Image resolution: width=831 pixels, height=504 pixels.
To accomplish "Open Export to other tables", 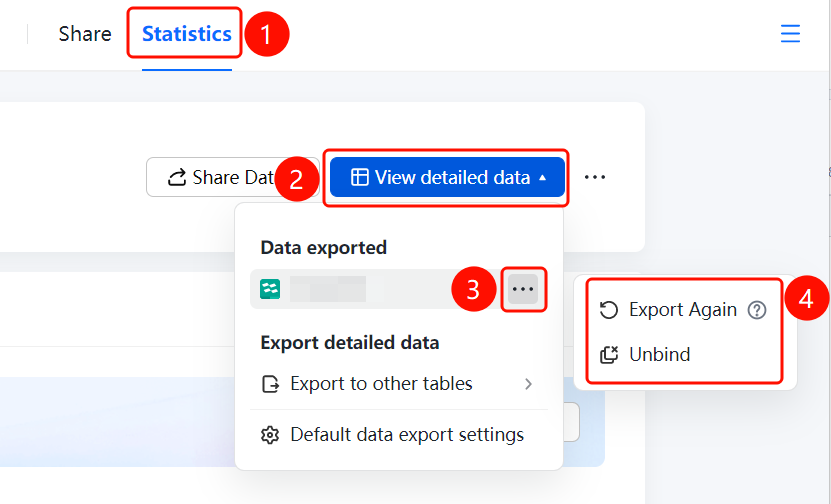I will pyautogui.click(x=399, y=384).
